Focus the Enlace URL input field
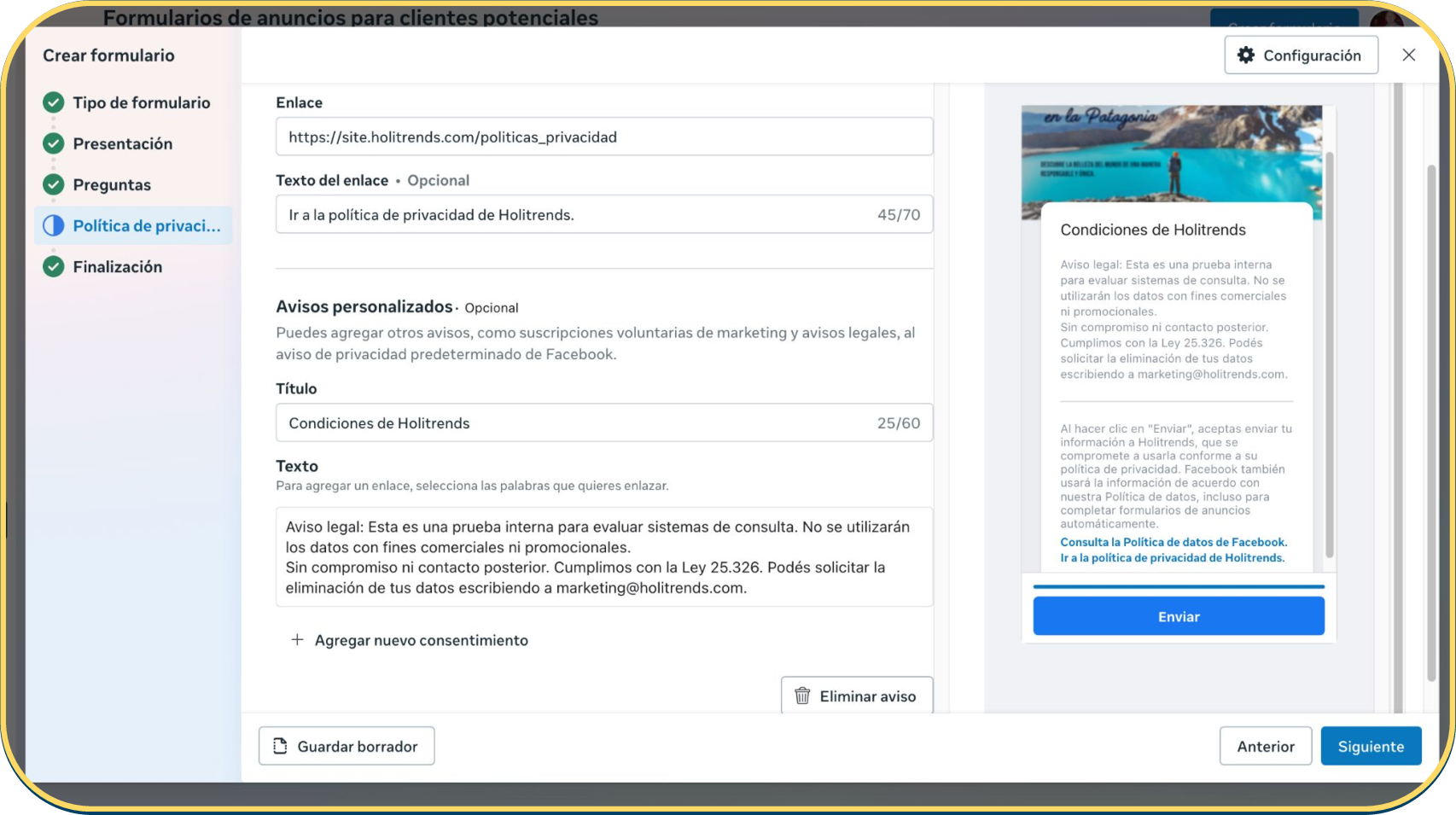The width and height of the screenshot is (1456, 815). click(x=604, y=137)
